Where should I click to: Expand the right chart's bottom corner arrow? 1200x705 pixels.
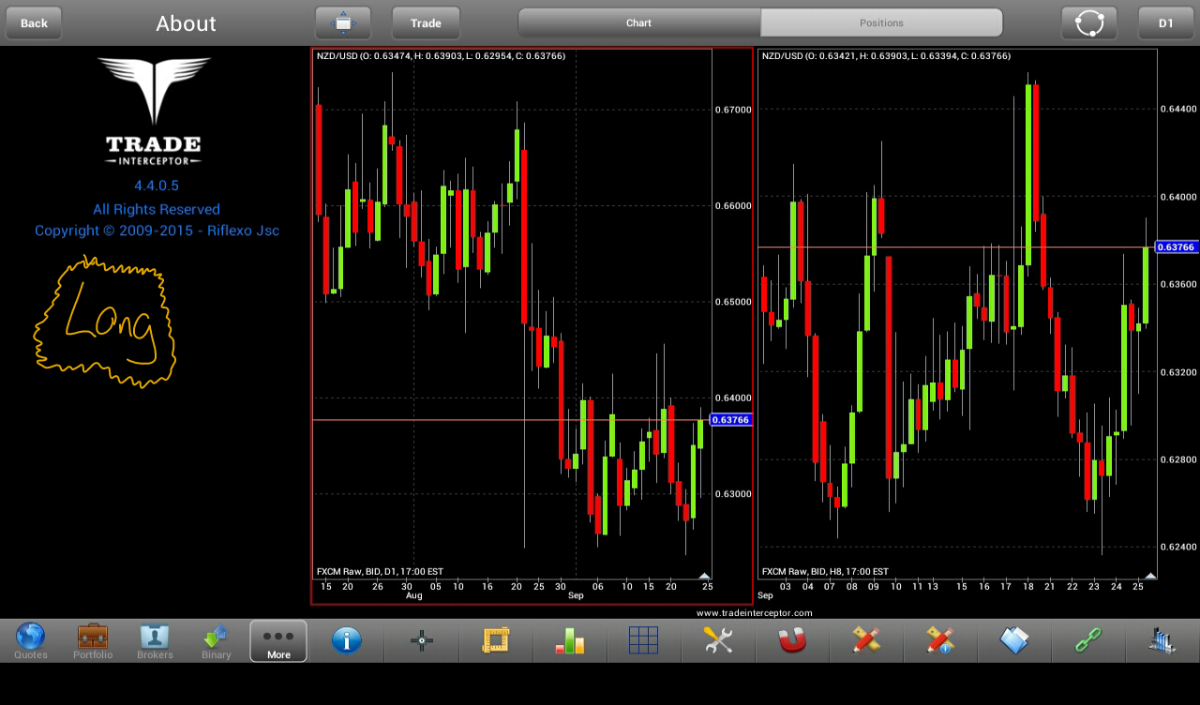[x=1150, y=576]
